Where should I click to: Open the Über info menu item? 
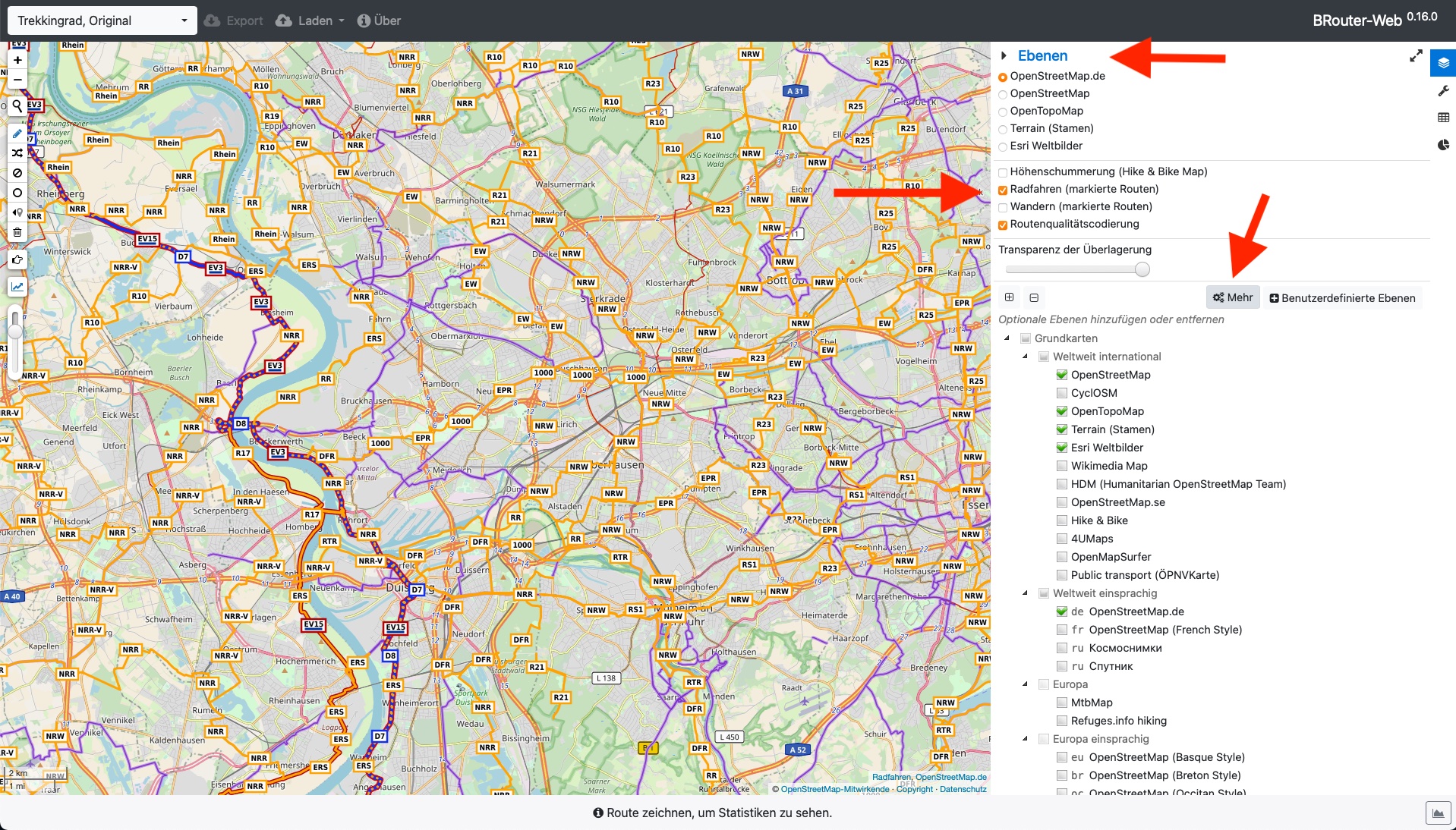[379, 20]
